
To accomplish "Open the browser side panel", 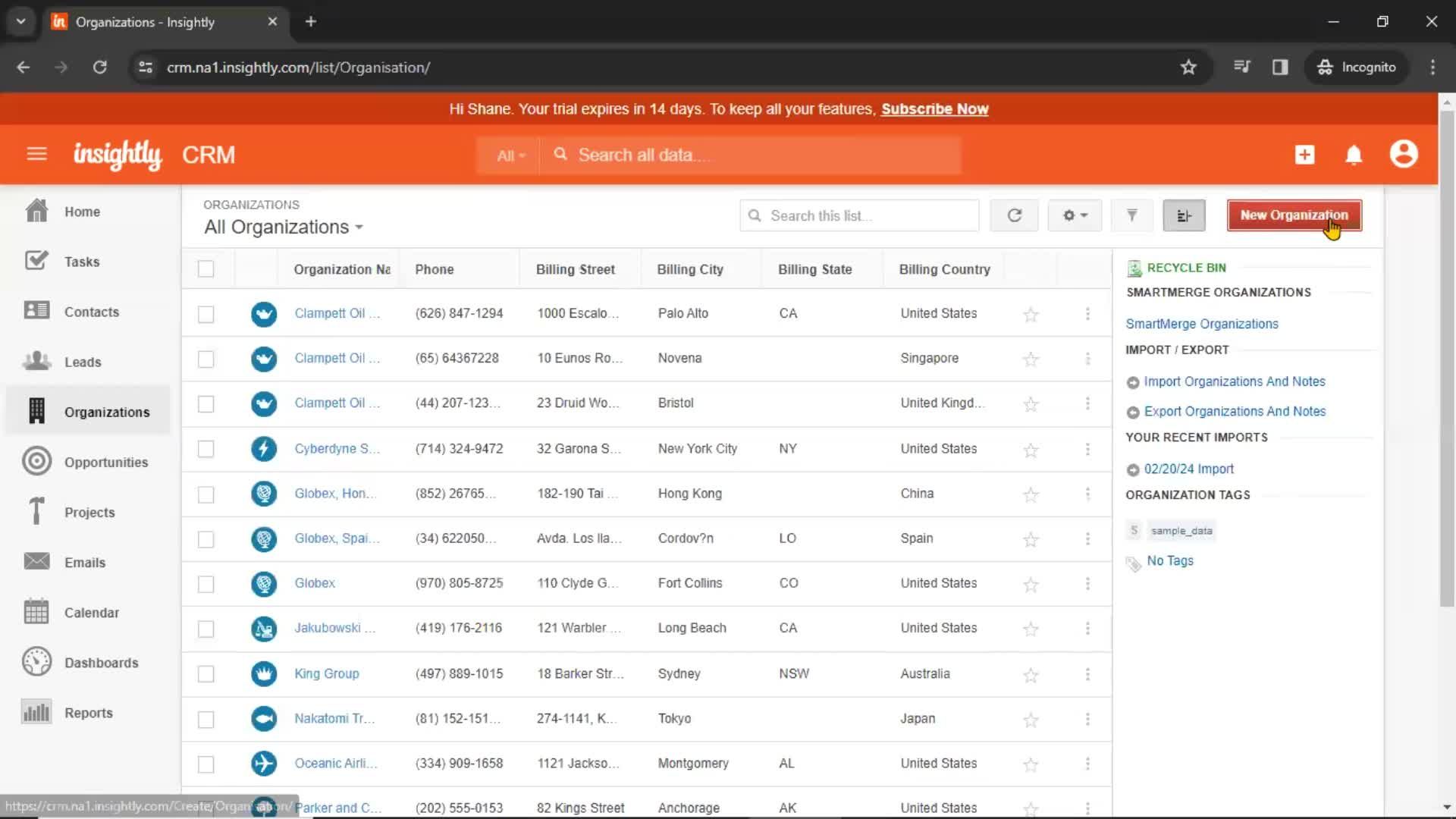I will (1280, 67).
